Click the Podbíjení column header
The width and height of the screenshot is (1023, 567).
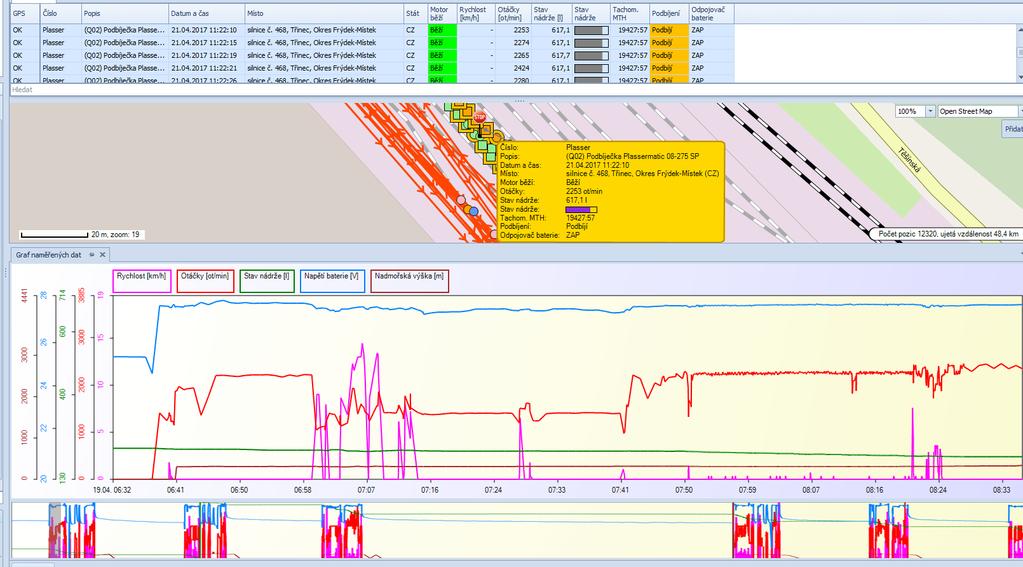click(669, 13)
